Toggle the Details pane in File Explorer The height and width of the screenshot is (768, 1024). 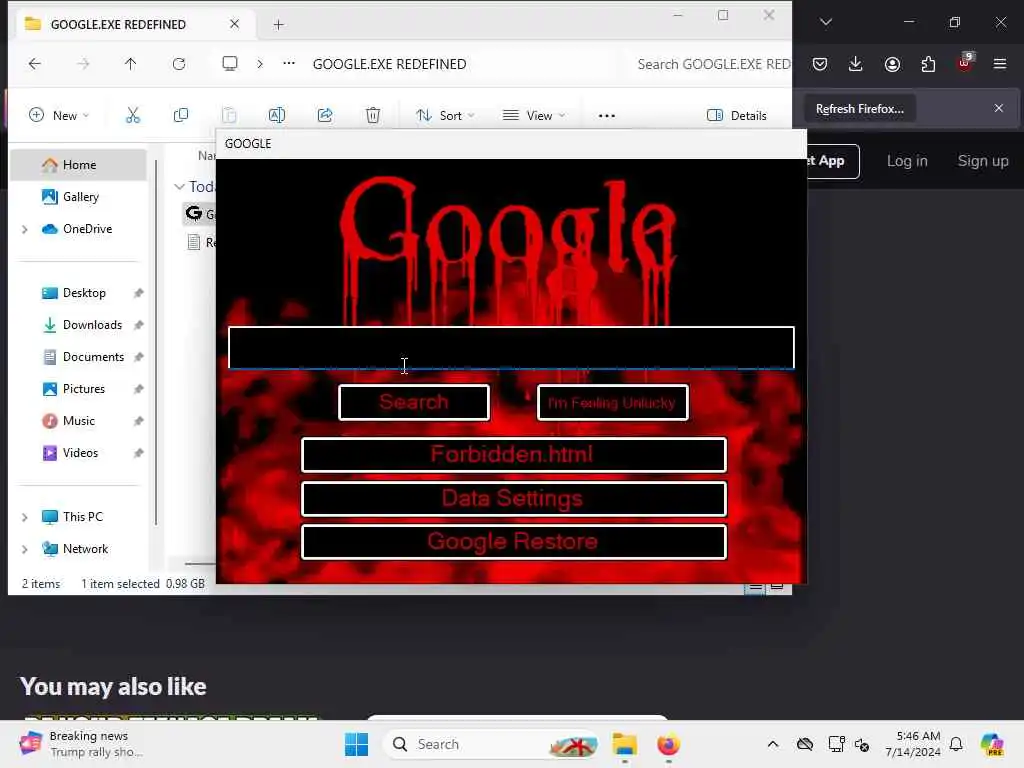point(737,116)
